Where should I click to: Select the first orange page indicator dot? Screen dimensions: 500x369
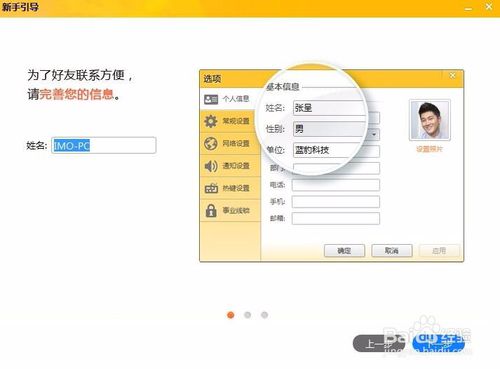point(230,315)
